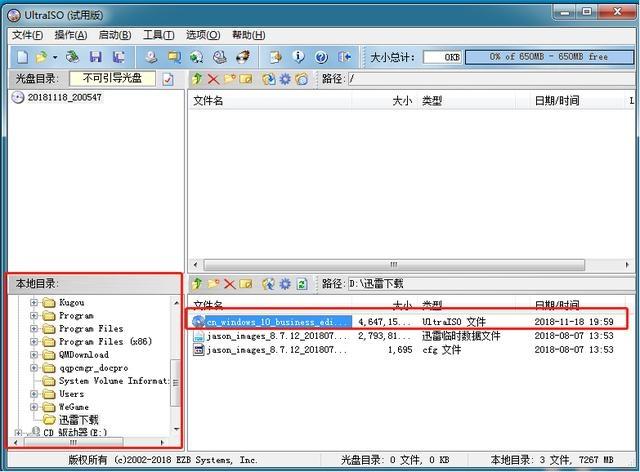The width and height of the screenshot is (640, 472).
Task: Click the Burn CD/DVD image toolbar icon
Action: click(243, 57)
